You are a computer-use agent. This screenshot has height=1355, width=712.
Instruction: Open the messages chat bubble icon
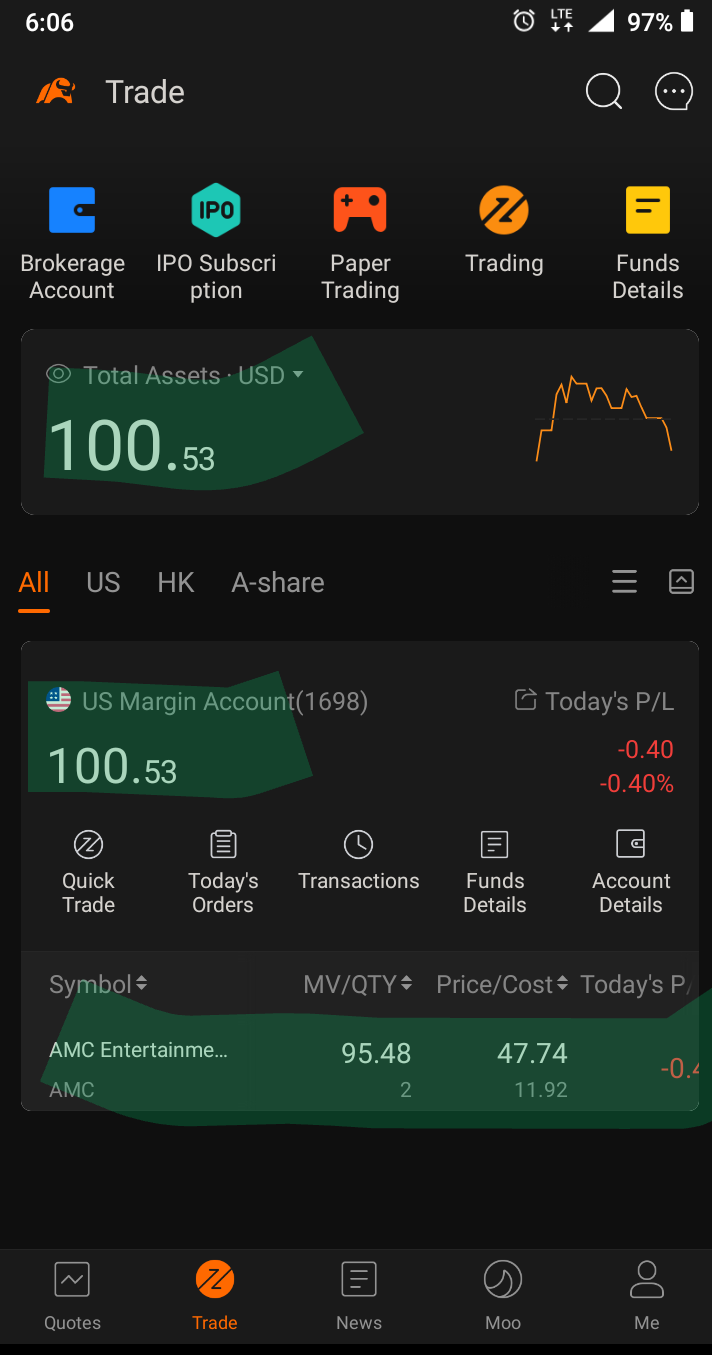tap(673, 92)
